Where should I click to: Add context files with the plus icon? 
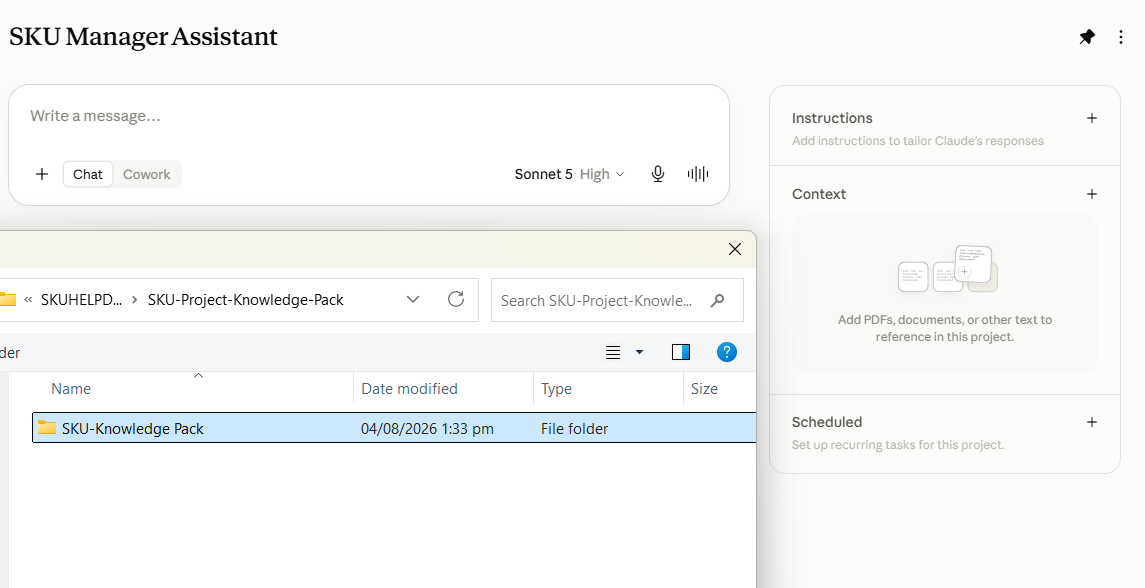point(1092,194)
